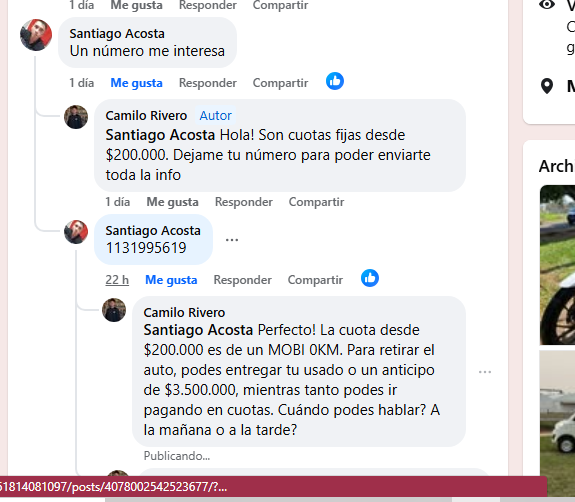Open the 22 h timestamp link

coord(117,280)
